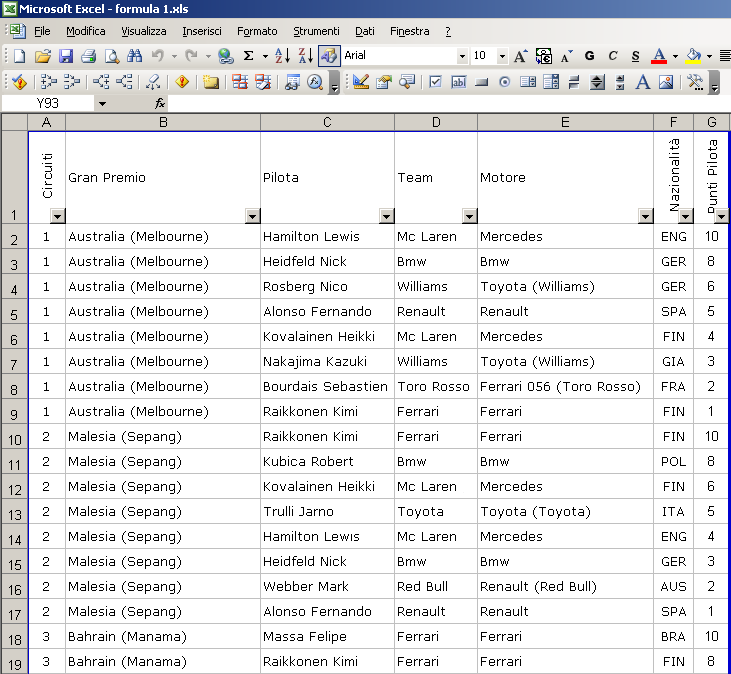Screen dimensions: 731x674
Task: Click the Trace Dependents icon
Action: (101, 83)
